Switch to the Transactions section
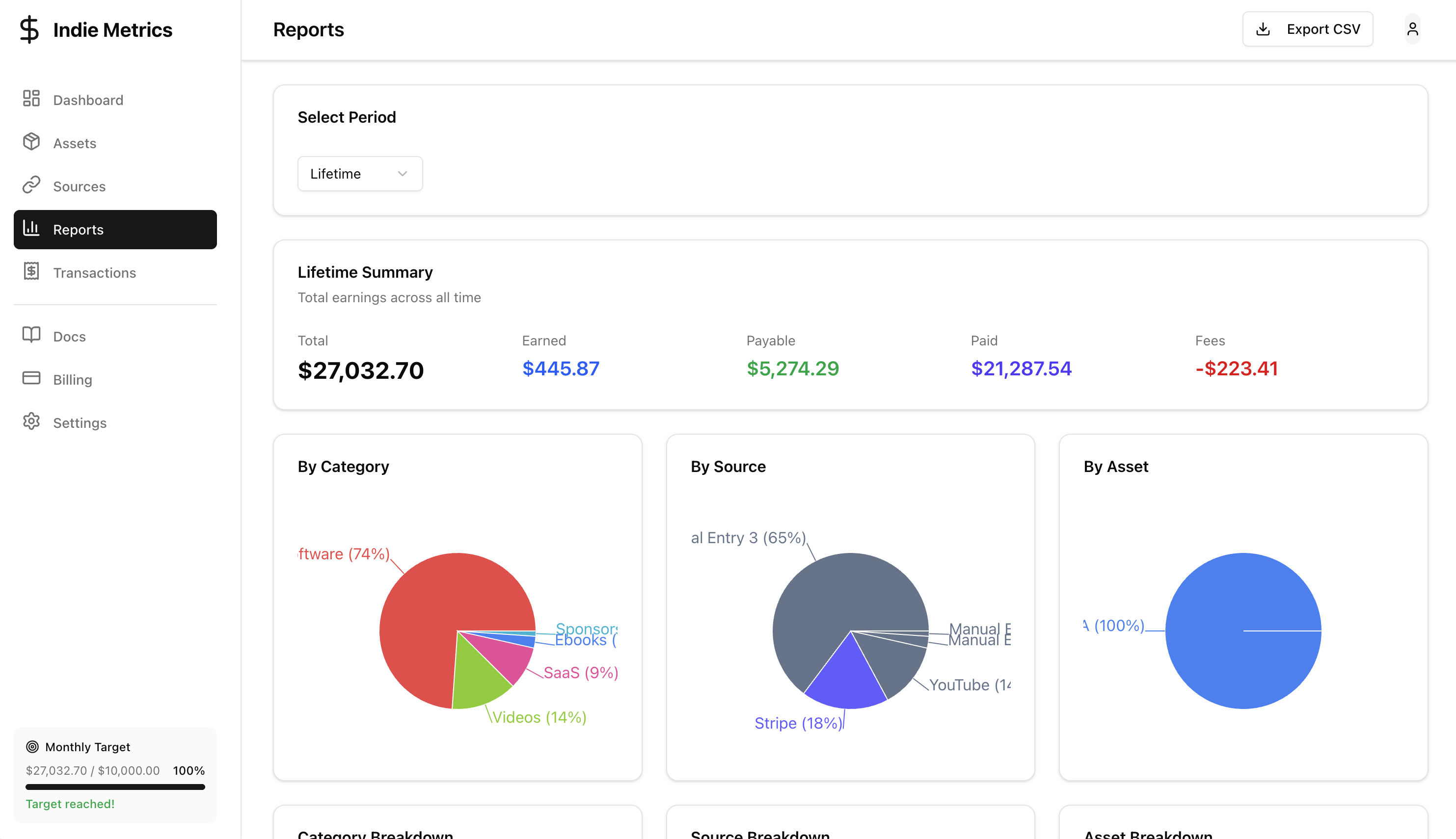This screenshot has width=1456, height=839. [x=94, y=272]
